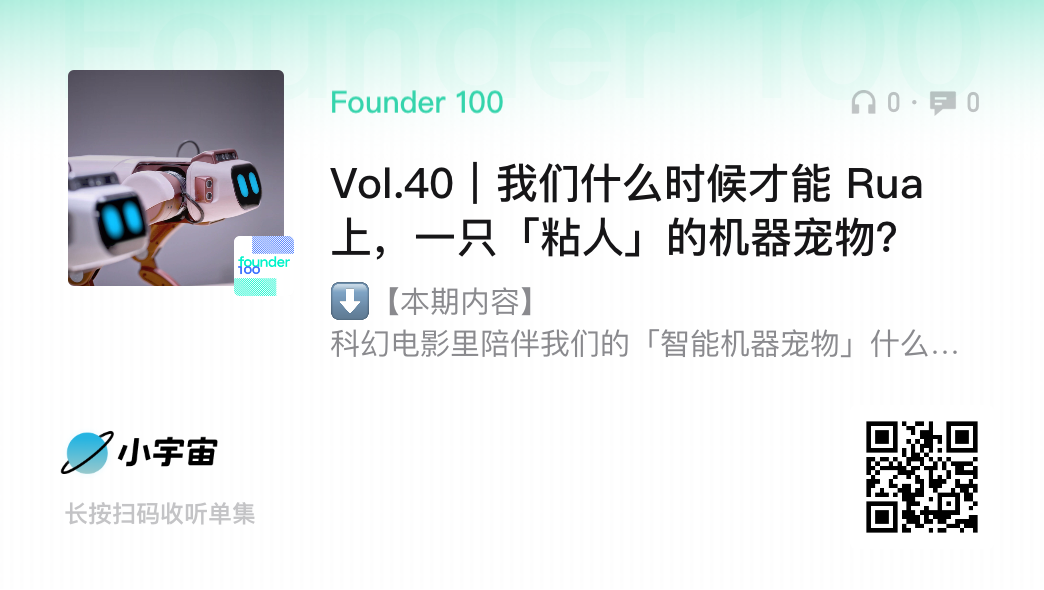Click the foreground robot's glowing blue eyes
This screenshot has width=1044, height=590.
[121, 222]
